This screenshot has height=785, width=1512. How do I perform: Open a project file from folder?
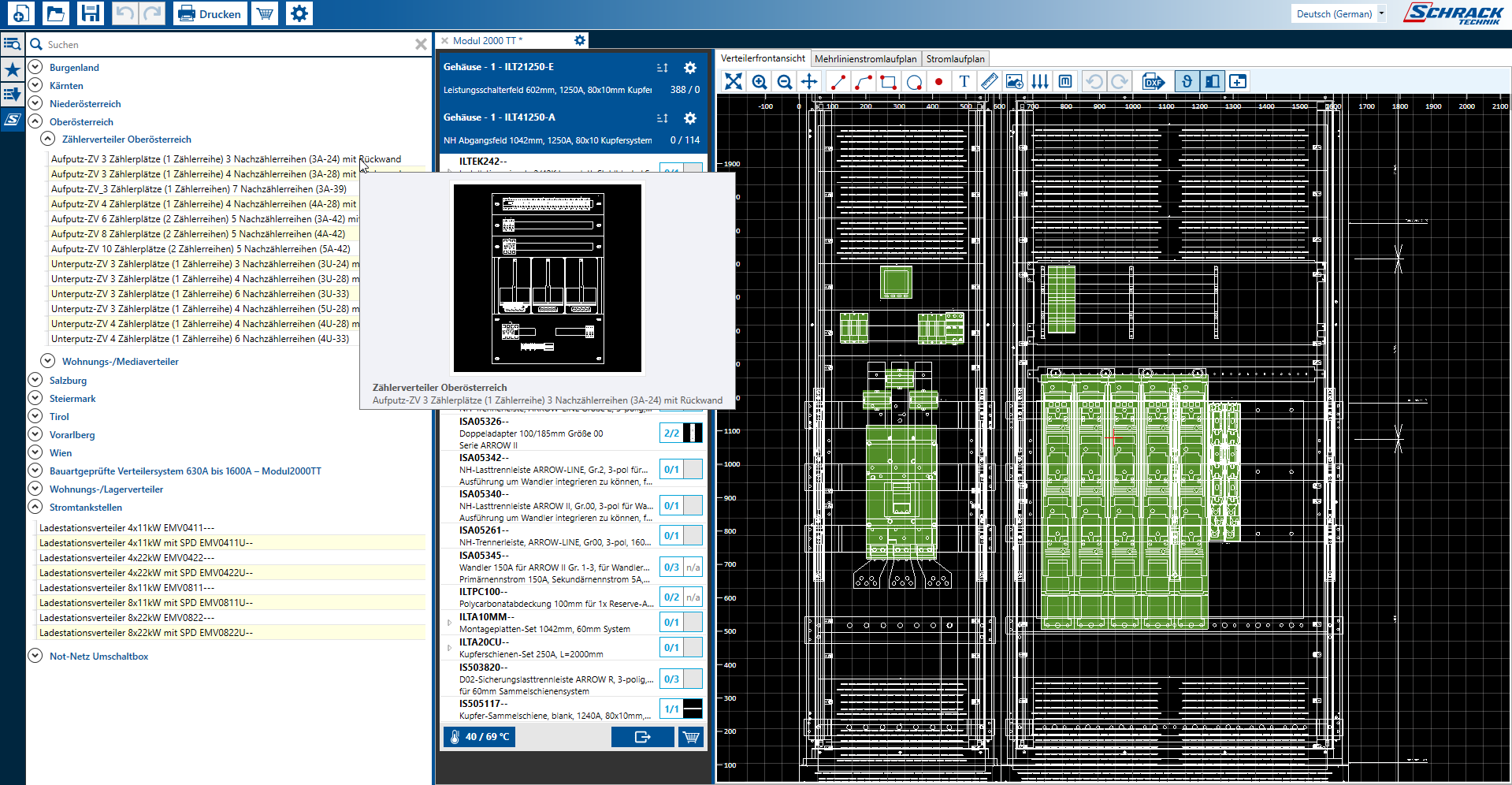55,13
